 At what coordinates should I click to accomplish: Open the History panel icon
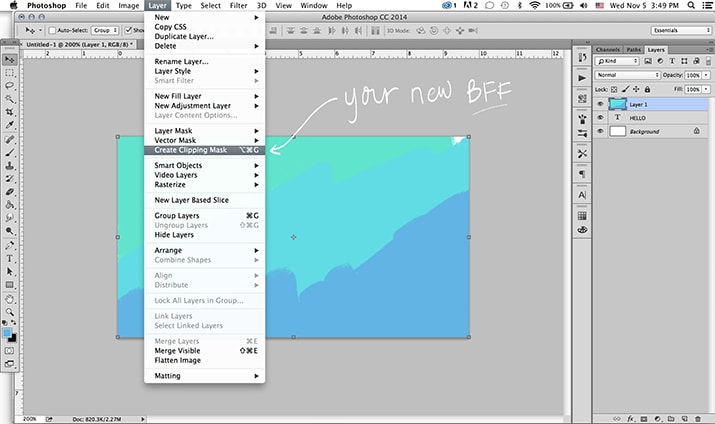582,58
